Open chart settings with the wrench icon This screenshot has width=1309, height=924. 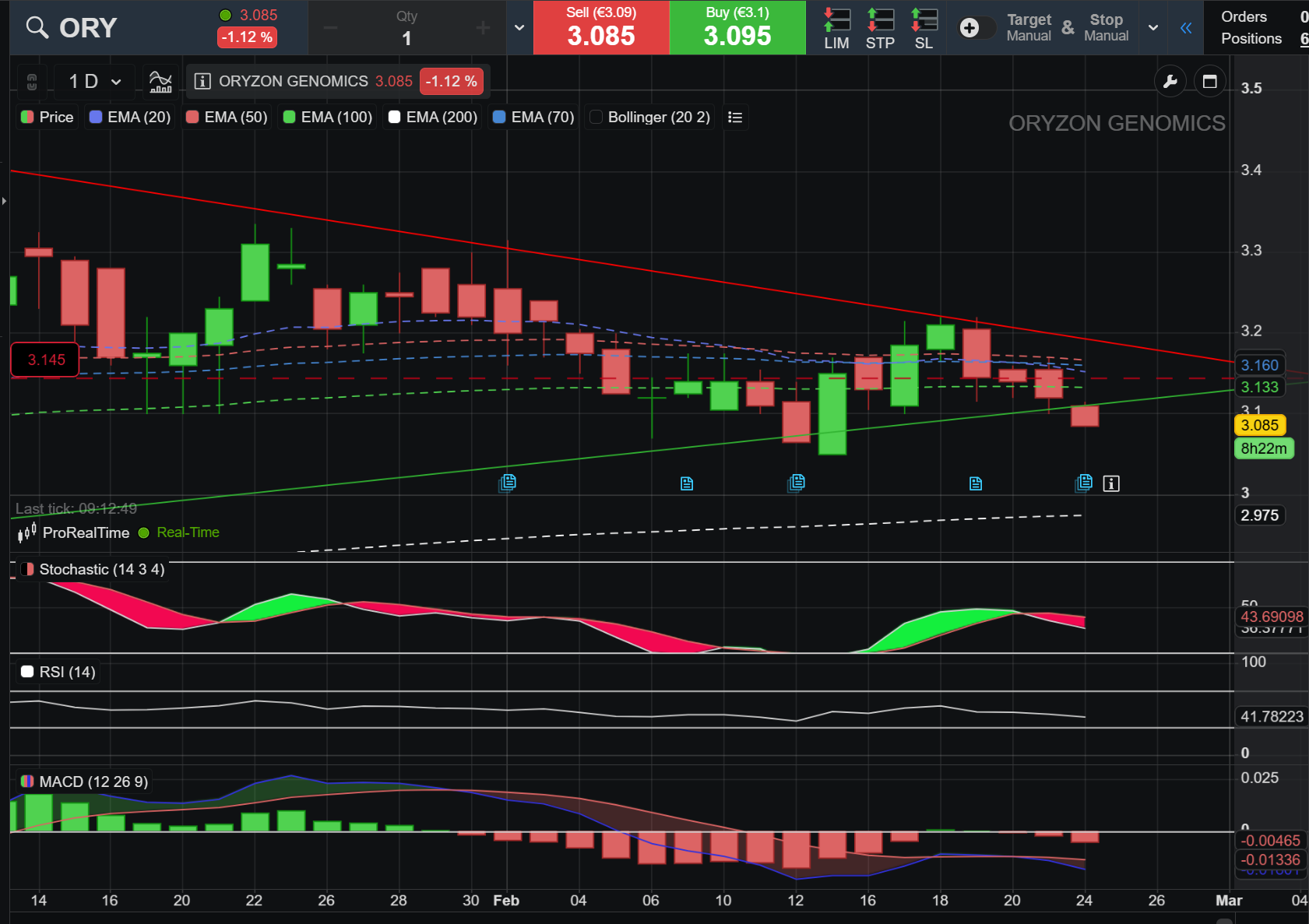tap(1170, 81)
